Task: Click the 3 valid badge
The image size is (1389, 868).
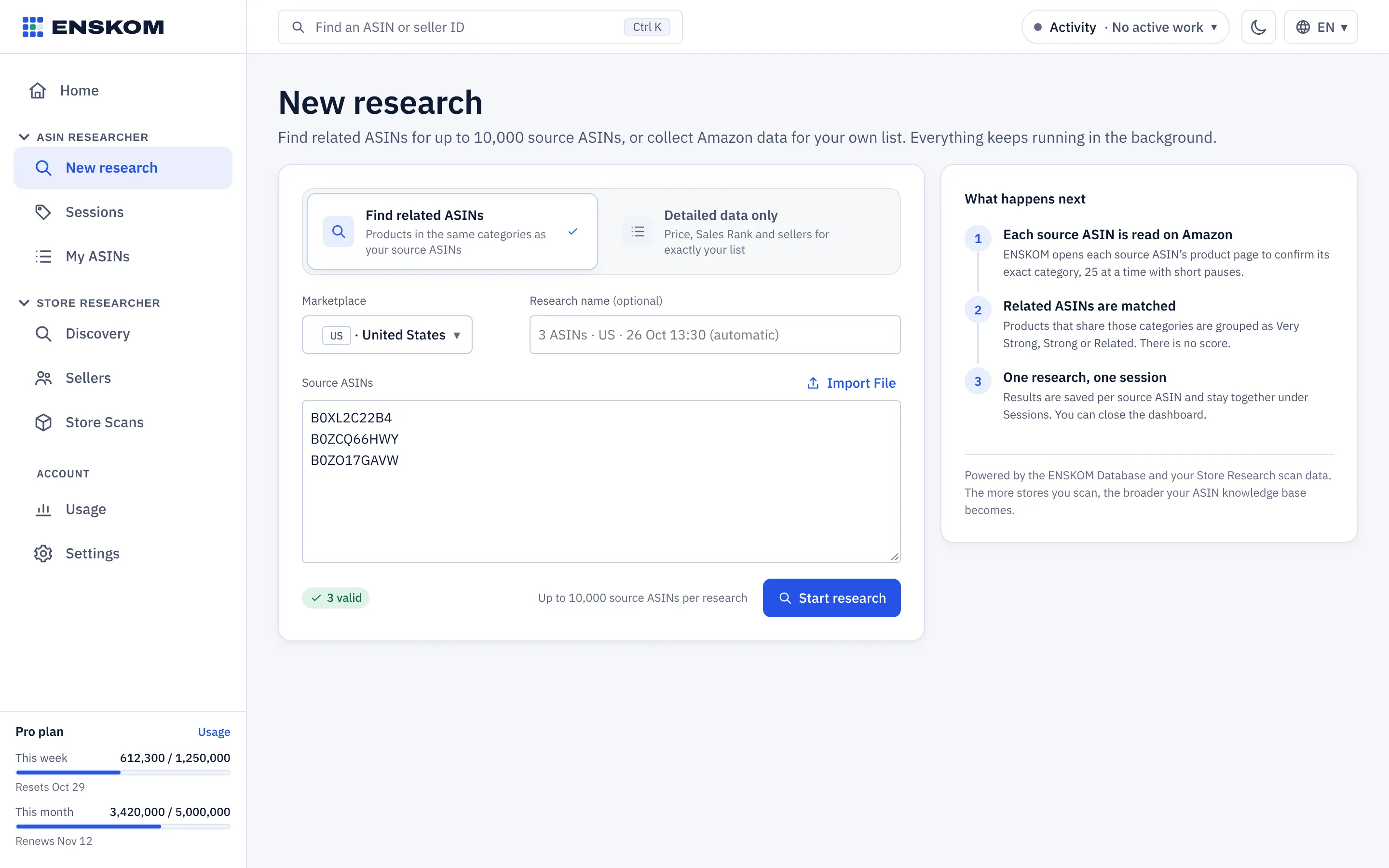Action: pos(336,597)
